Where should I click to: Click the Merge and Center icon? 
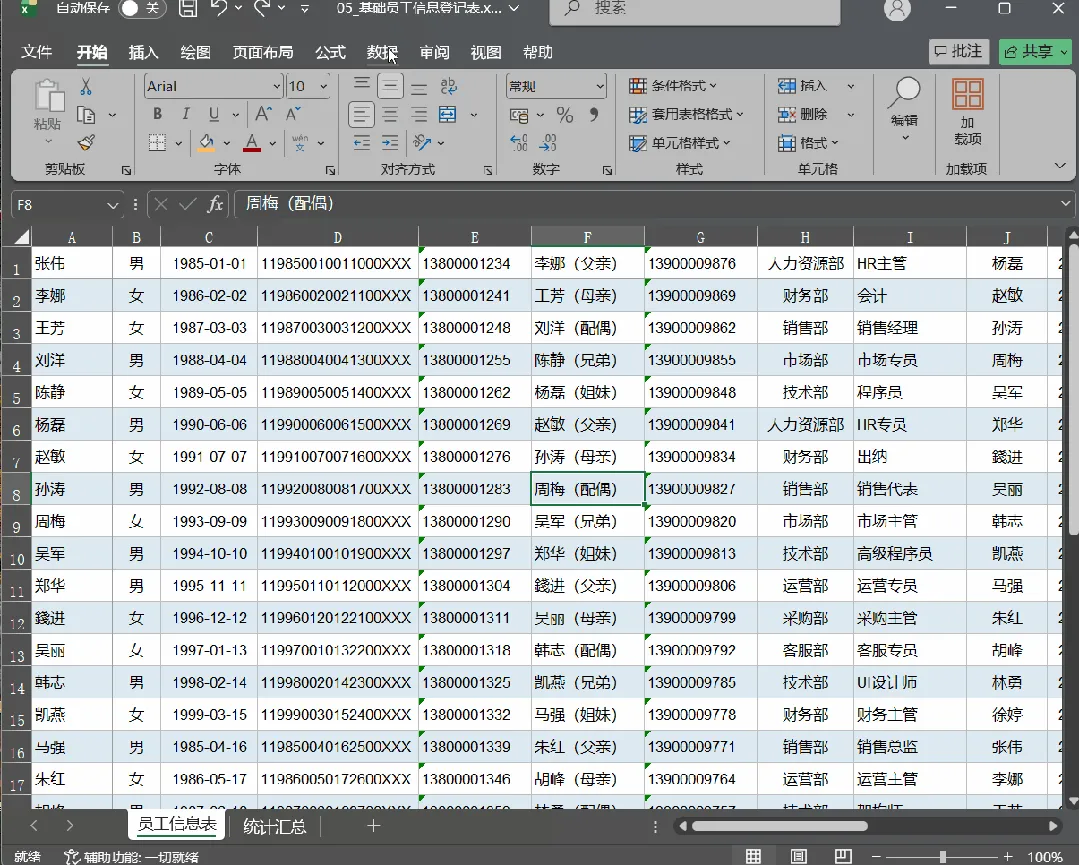(x=448, y=114)
